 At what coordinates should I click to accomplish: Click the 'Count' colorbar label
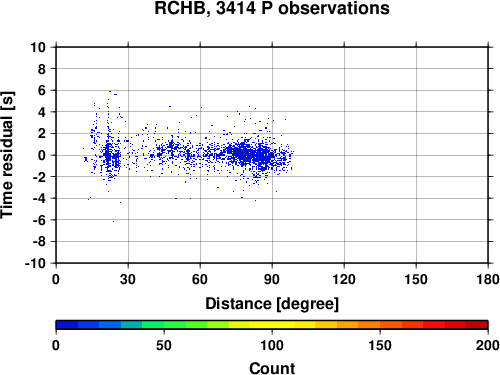tap(272, 368)
